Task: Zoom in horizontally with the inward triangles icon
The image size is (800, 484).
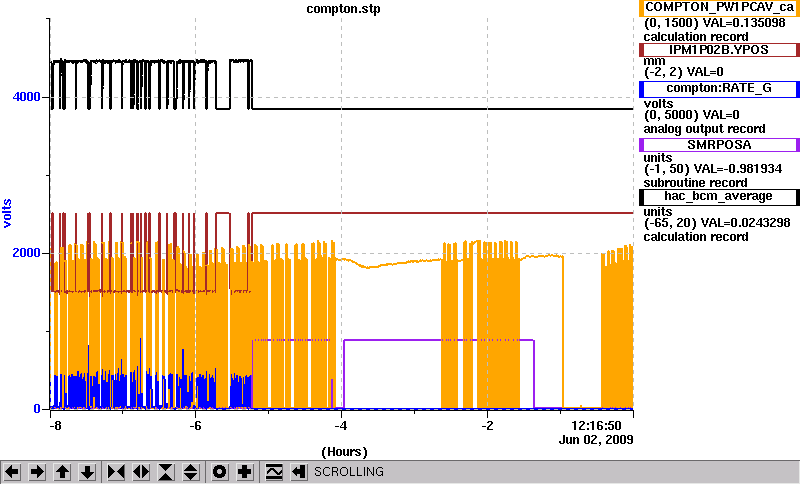Action: click(116, 472)
